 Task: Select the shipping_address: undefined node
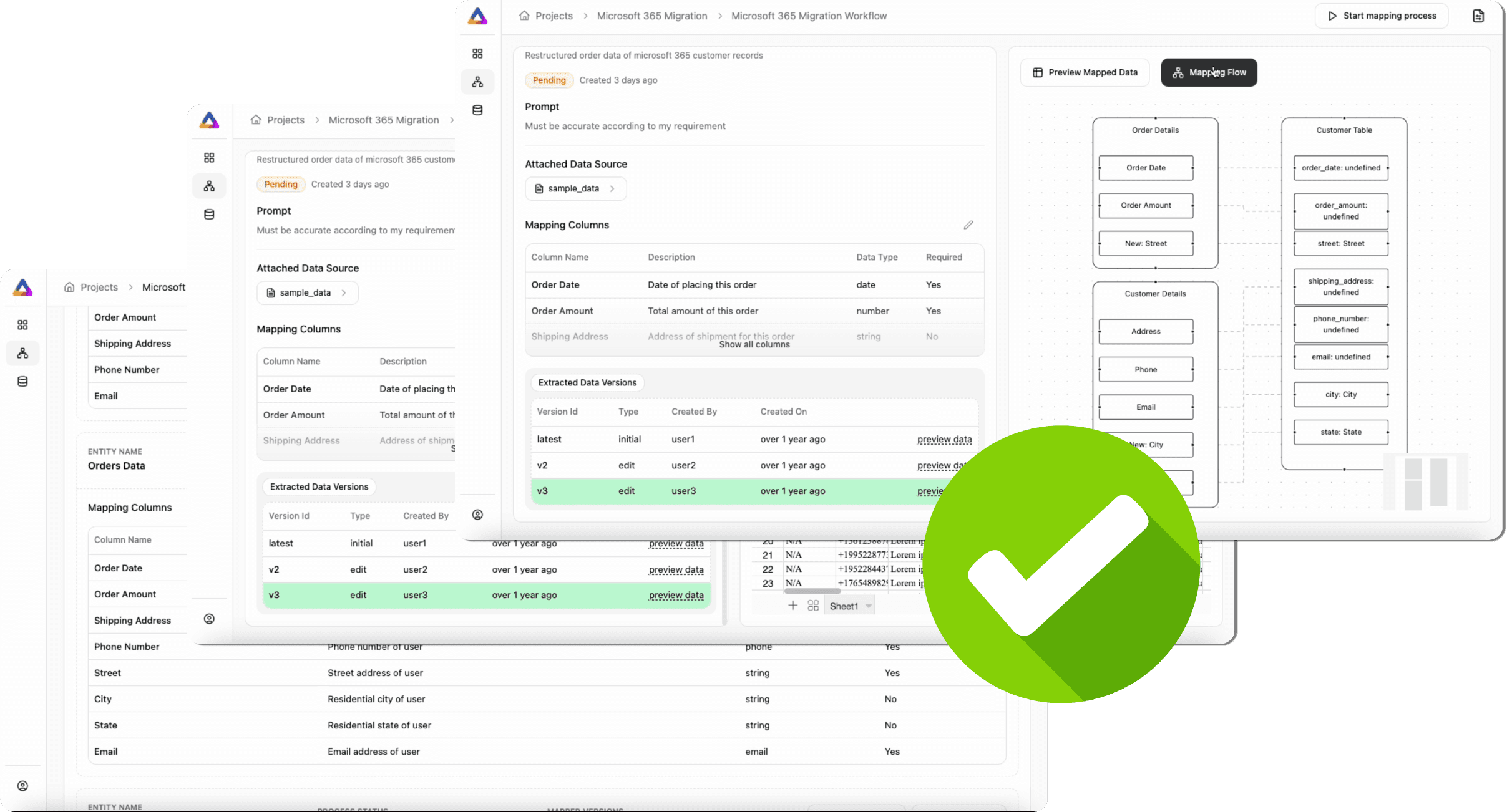tap(1341, 287)
